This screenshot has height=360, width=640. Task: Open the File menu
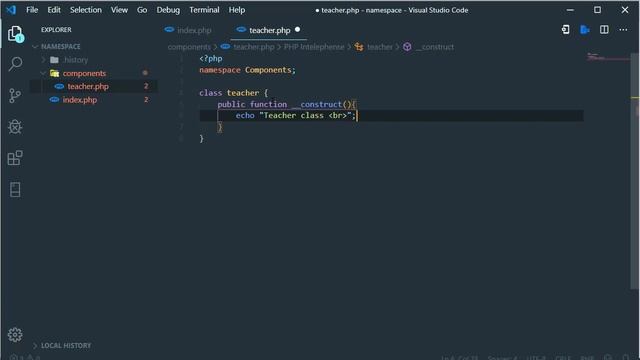tap(32, 10)
